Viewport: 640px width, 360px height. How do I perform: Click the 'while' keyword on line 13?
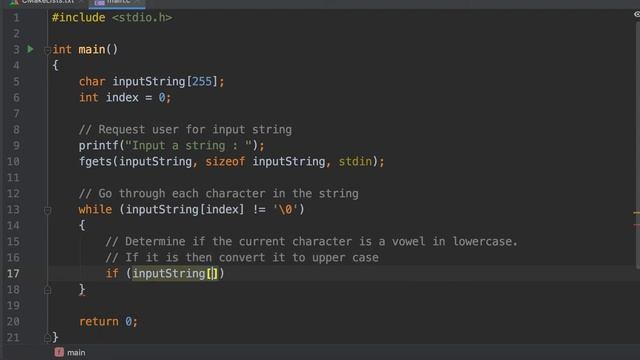95,209
